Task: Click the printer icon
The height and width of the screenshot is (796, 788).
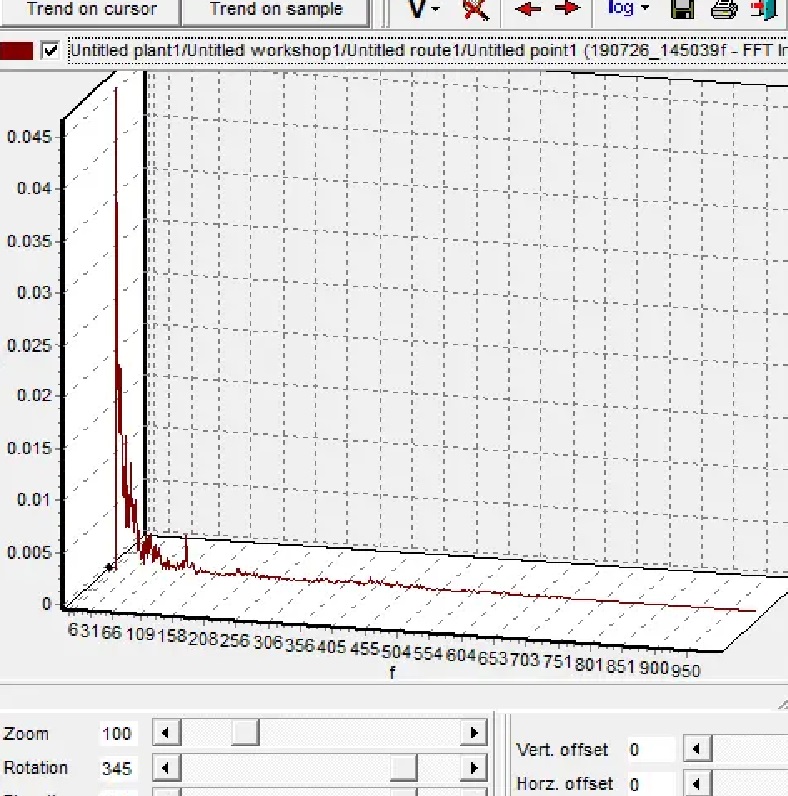Action: [724, 9]
